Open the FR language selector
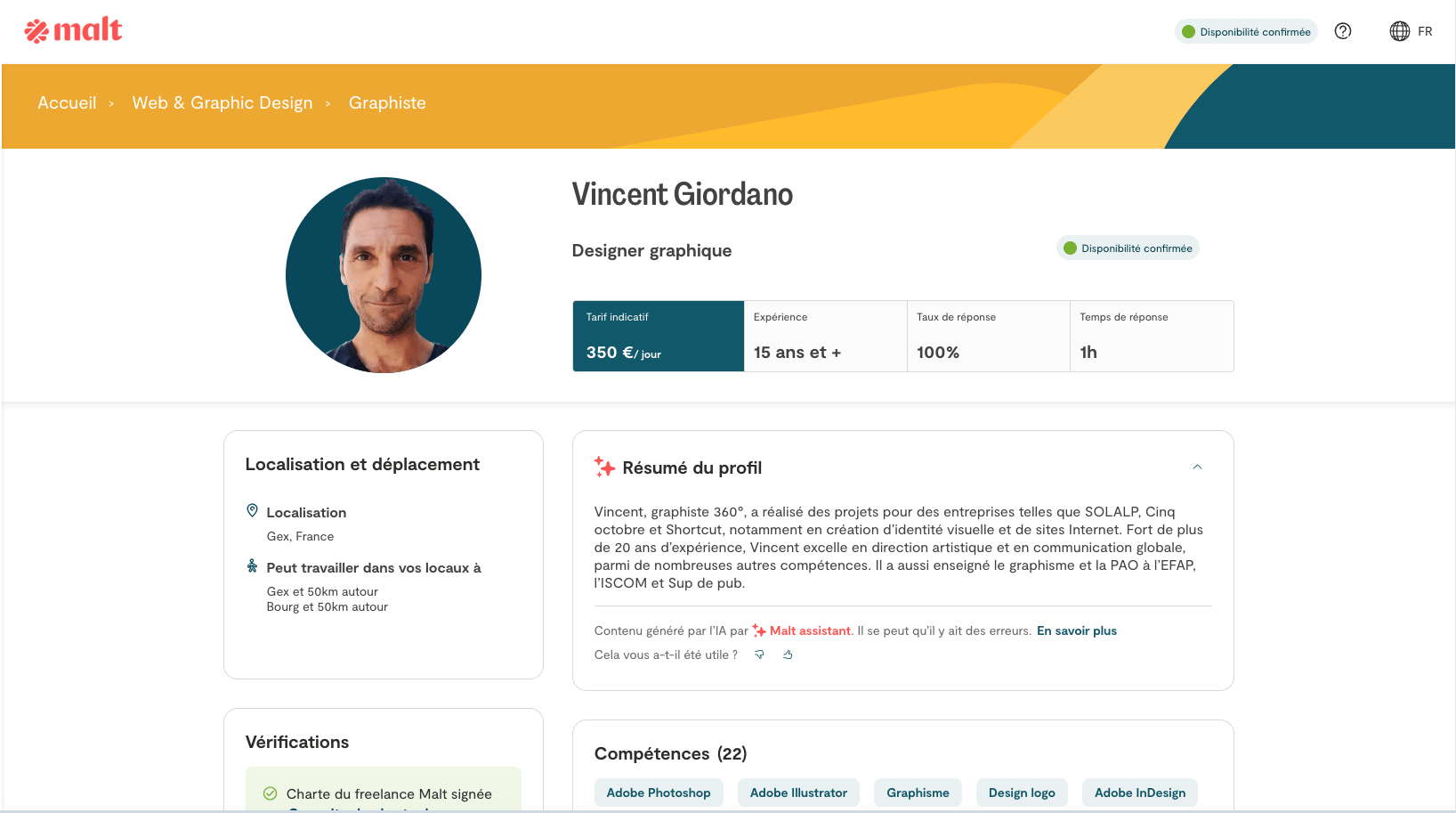Image resolution: width=1456 pixels, height=813 pixels. click(1425, 31)
